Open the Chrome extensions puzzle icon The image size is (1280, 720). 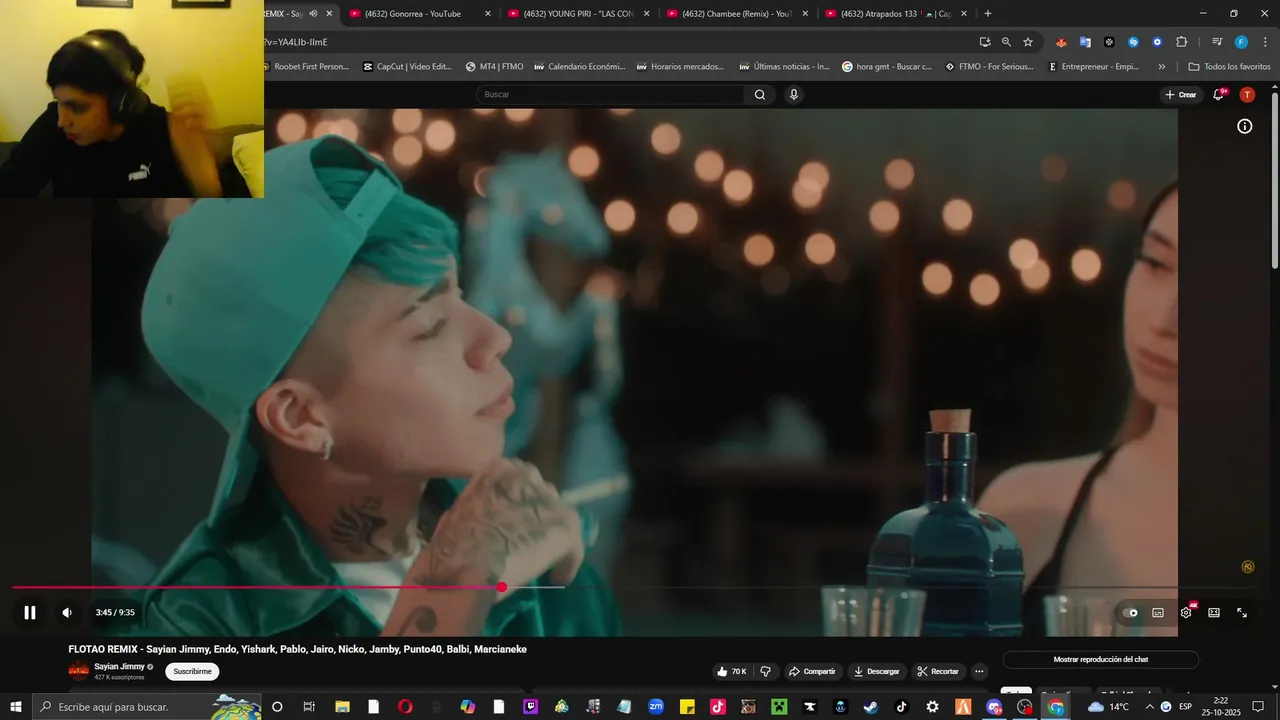coord(1181,42)
